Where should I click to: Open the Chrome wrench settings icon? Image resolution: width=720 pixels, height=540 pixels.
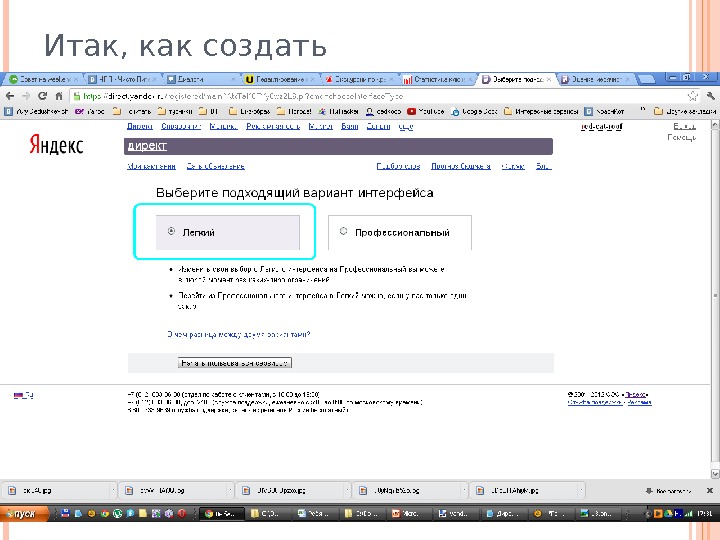711,96
